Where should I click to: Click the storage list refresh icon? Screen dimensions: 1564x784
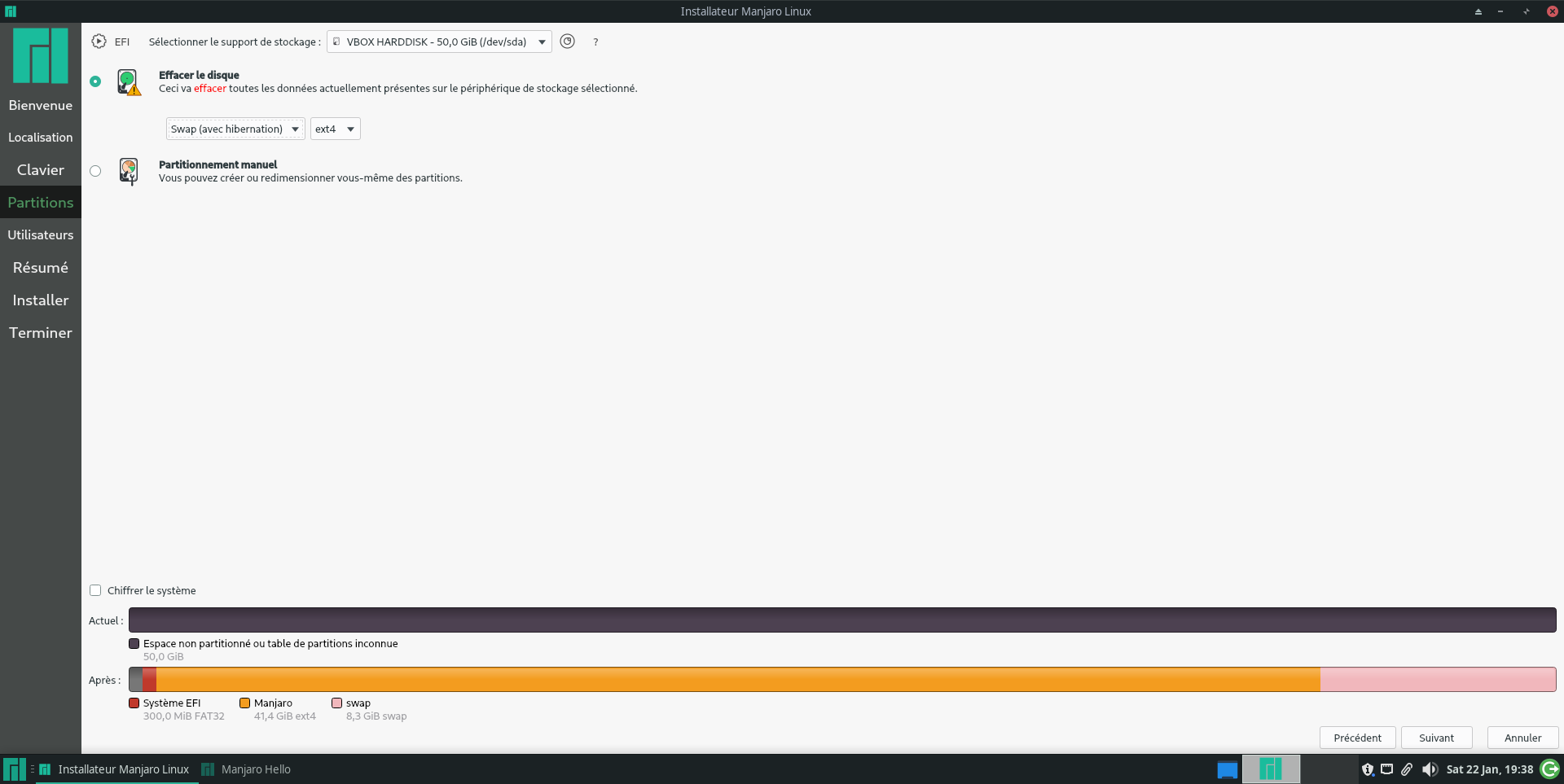pos(568,42)
